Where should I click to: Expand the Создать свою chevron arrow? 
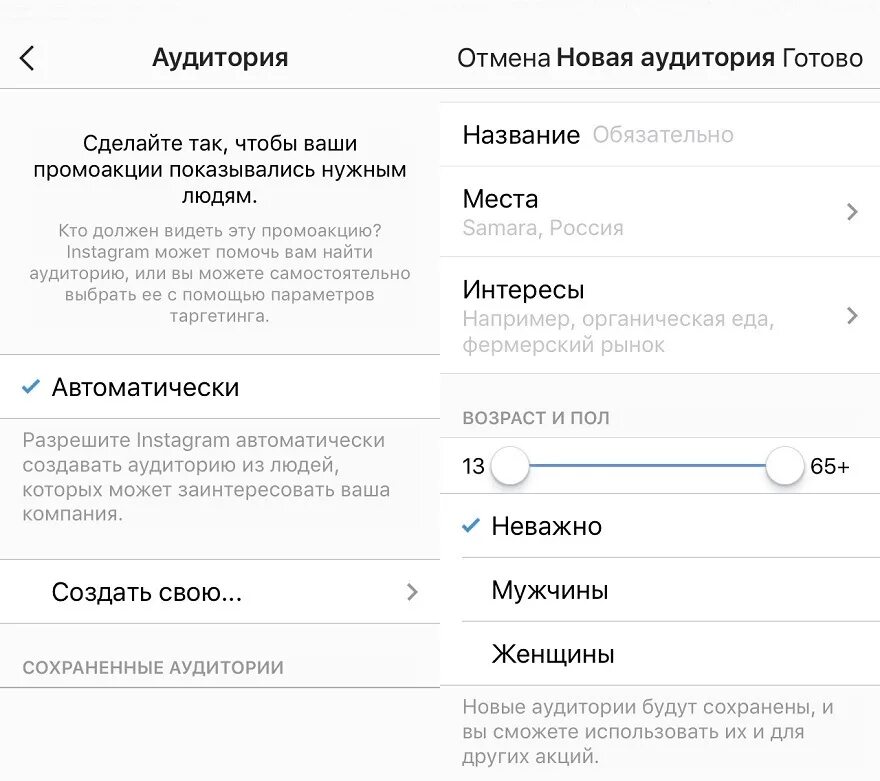[412, 592]
